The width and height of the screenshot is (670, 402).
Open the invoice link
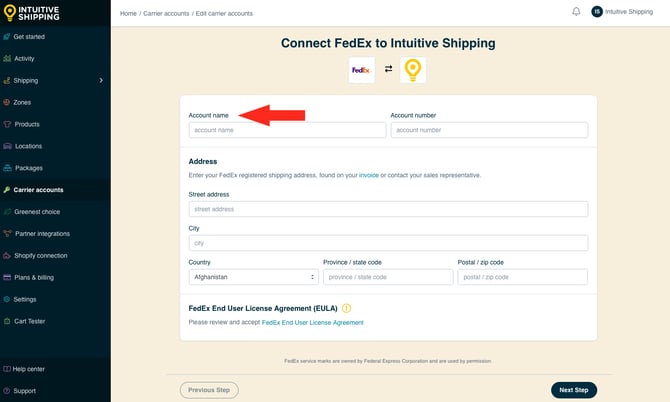pyautogui.click(x=369, y=175)
